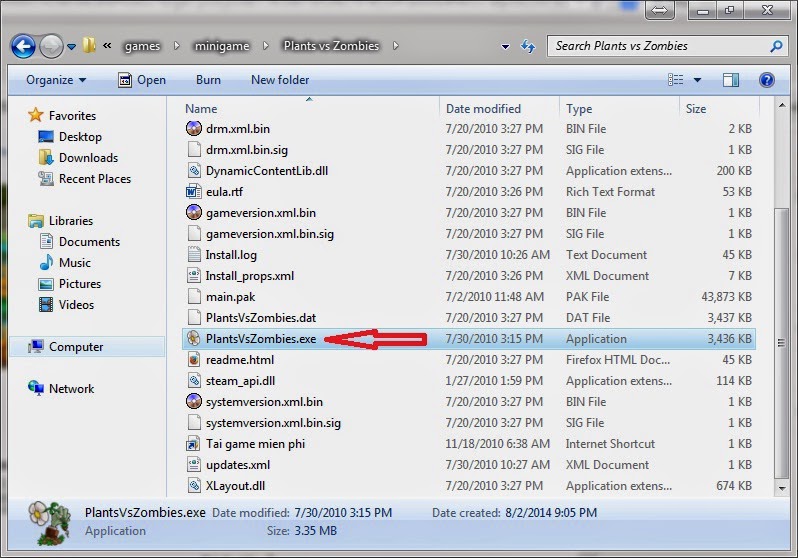Screen dimensions: 798x558
Task: Click the scrollbar up arrow
Action: (781, 105)
